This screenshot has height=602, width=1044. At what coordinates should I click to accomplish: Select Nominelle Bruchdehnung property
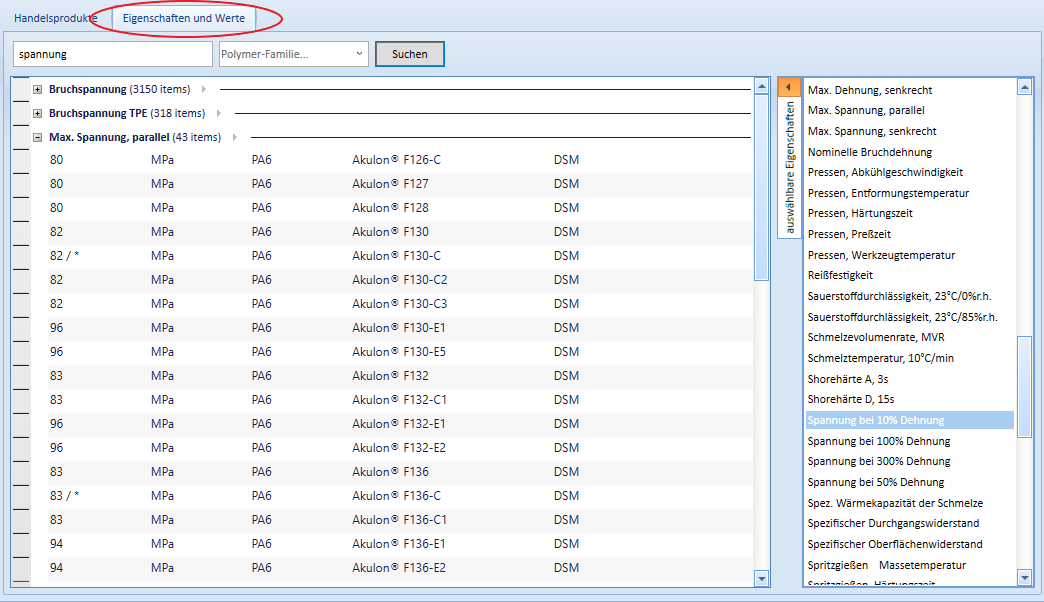[870, 152]
